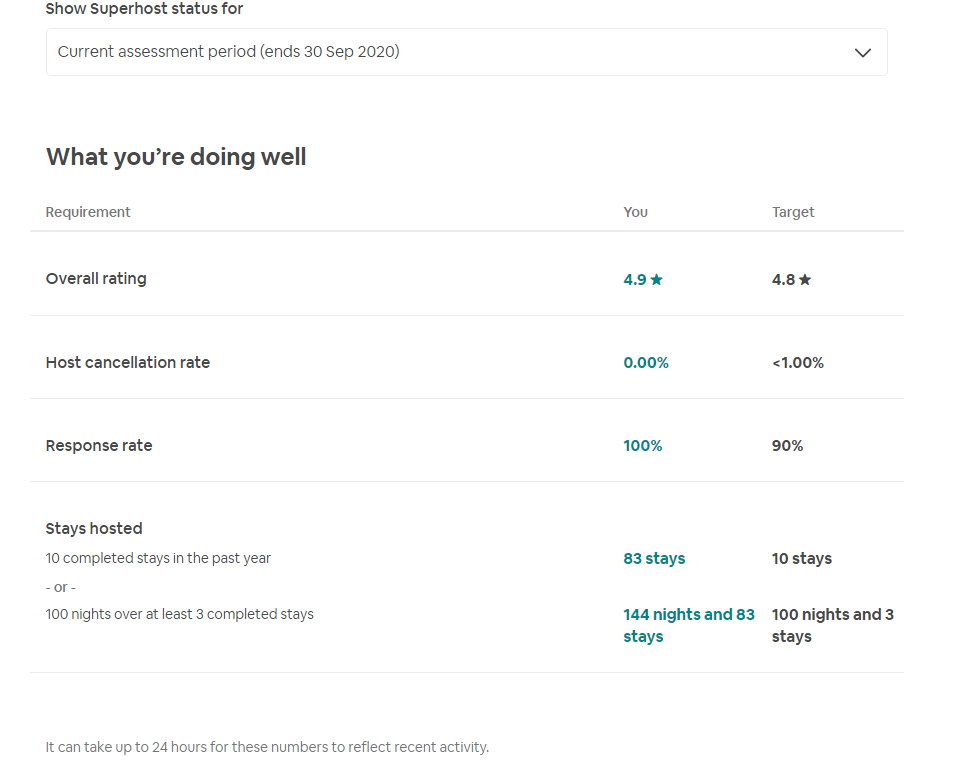Click the chevron arrow of the period selector
Screen dimensions: 959x763
click(863, 53)
